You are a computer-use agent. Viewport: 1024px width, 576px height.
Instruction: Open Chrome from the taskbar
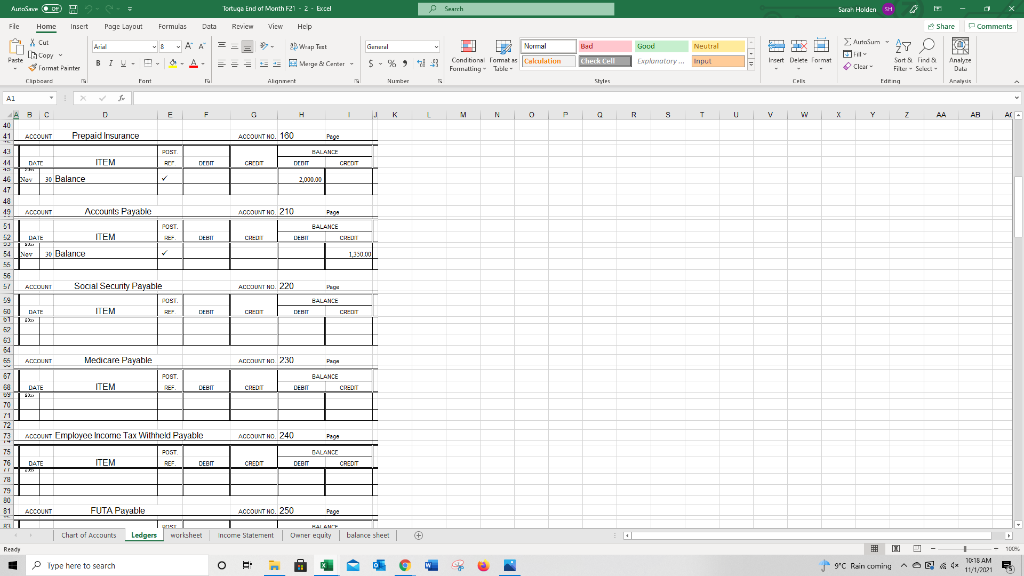405,566
